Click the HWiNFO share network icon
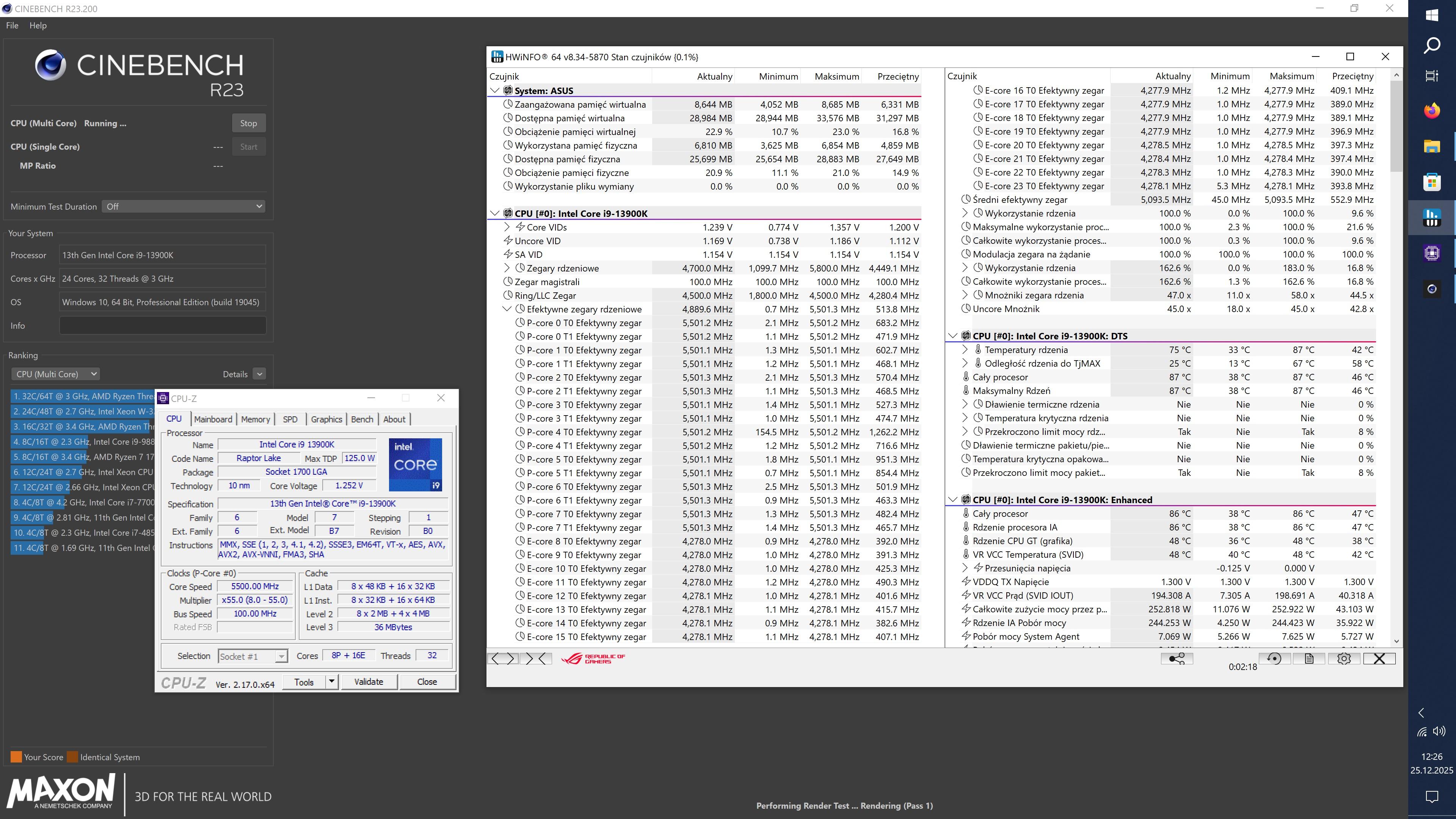Screen dimensions: 1456x819 pyautogui.click(x=1177, y=659)
